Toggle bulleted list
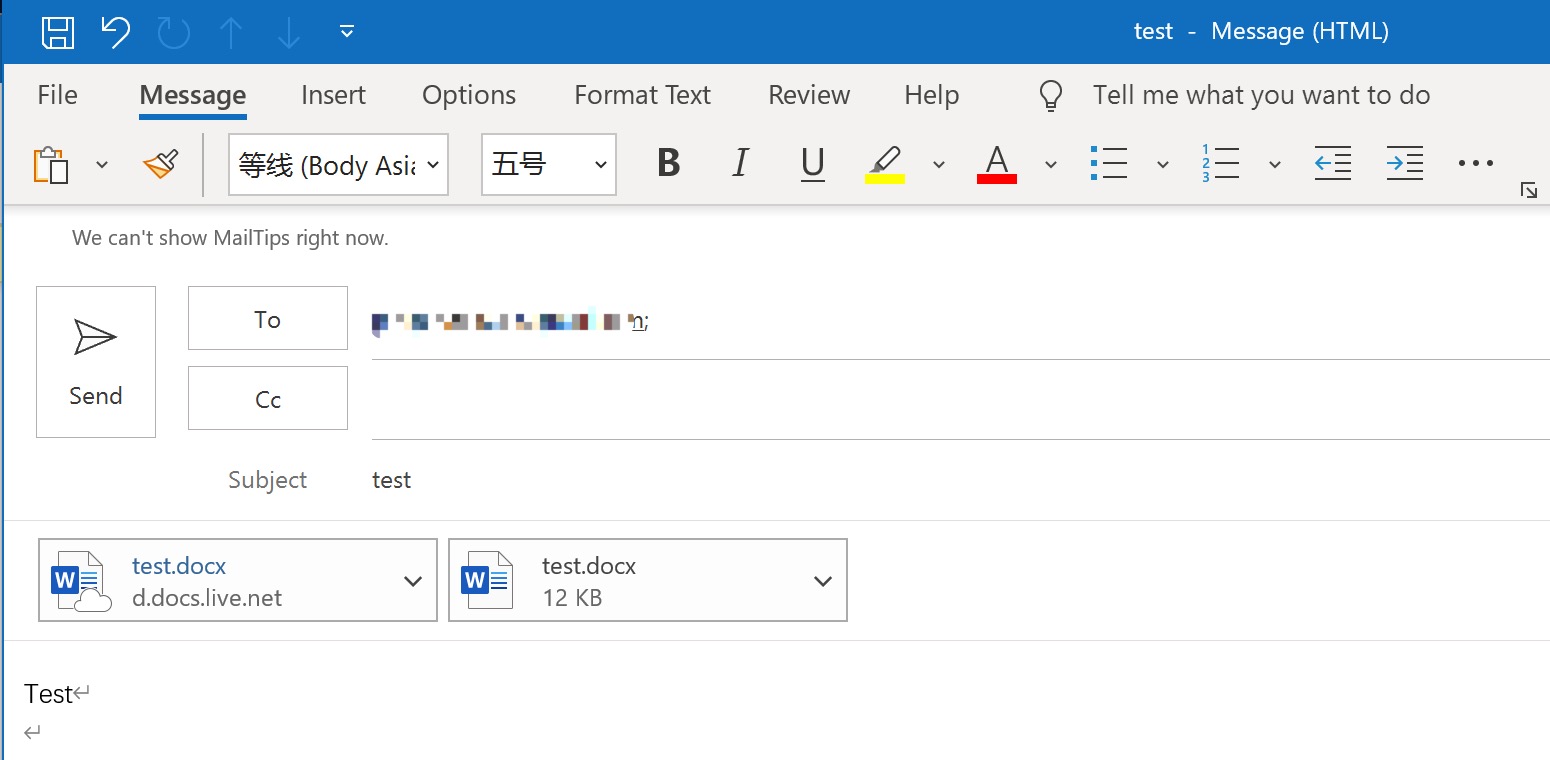The width and height of the screenshot is (1550, 760). pyautogui.click(x=1108, y=163)
